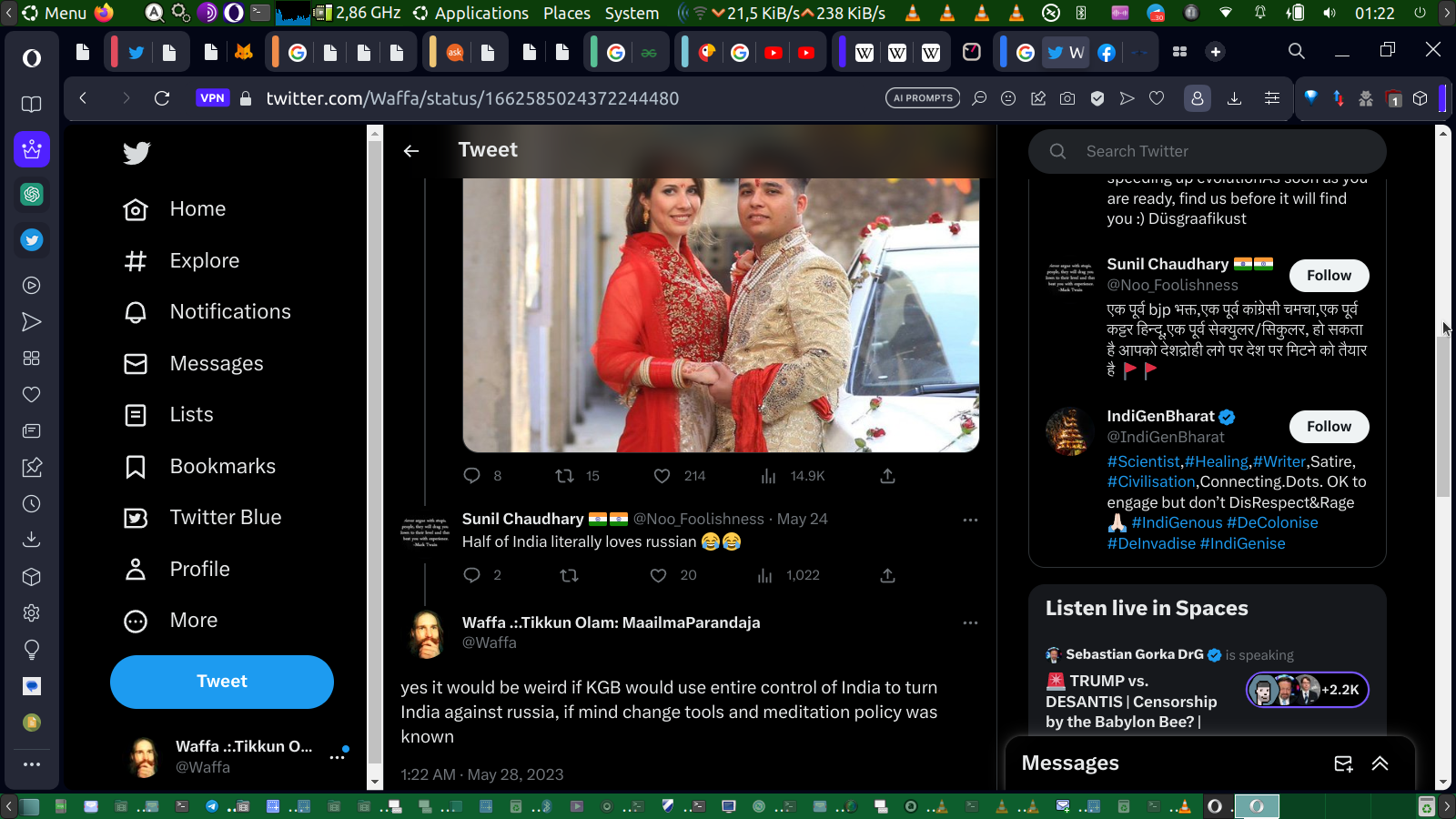Click the page's right vertical scrollbar
Screen dimensions: 1456x819
1442,417
